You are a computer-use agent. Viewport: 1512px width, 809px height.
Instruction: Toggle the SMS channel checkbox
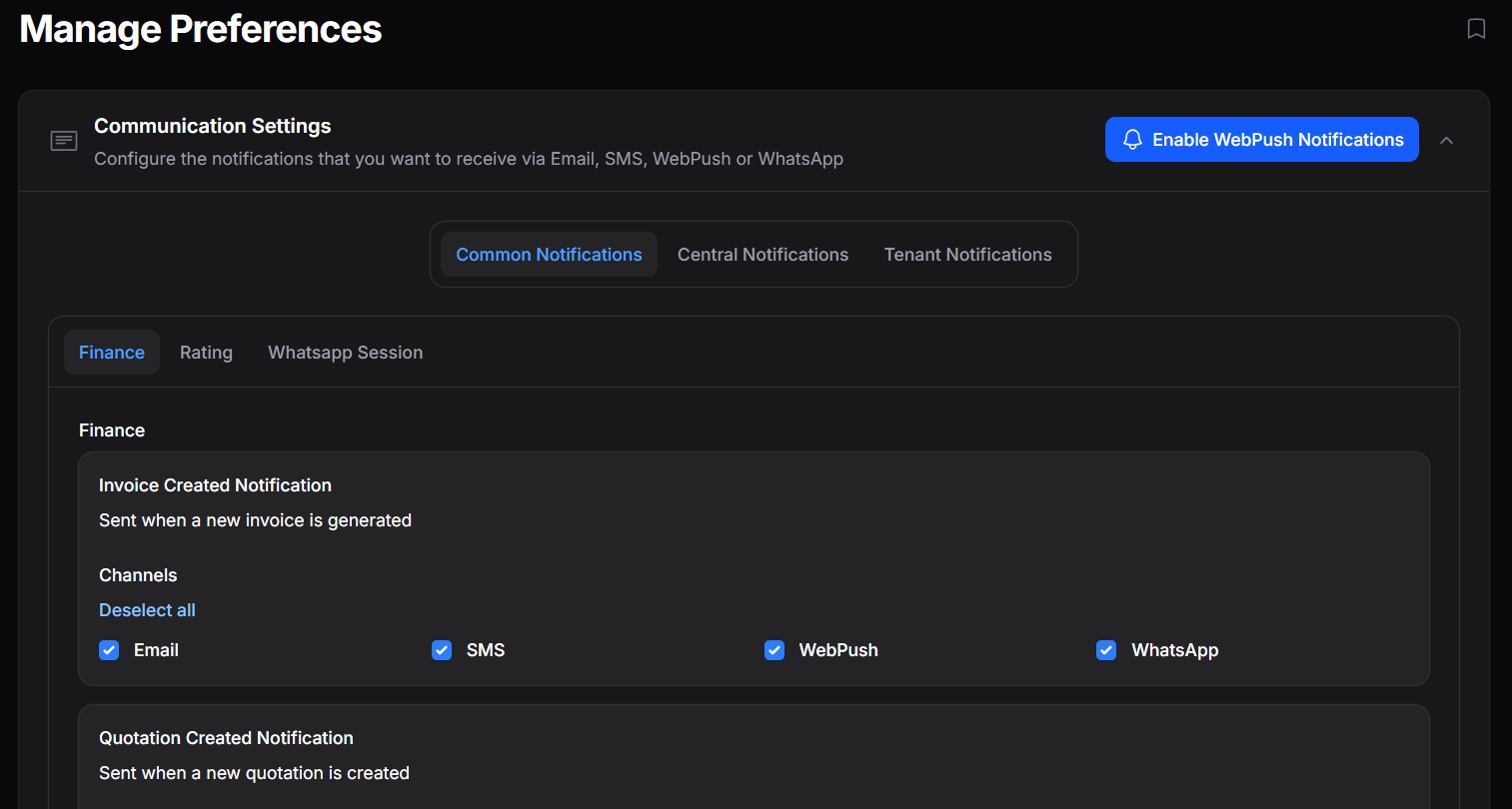(442, 650)
